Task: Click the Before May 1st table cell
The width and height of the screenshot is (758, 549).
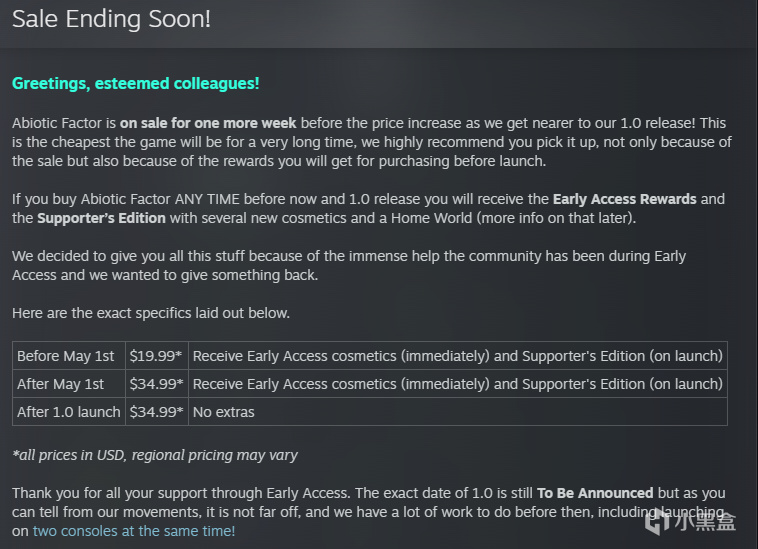Action: coord(69,356)
